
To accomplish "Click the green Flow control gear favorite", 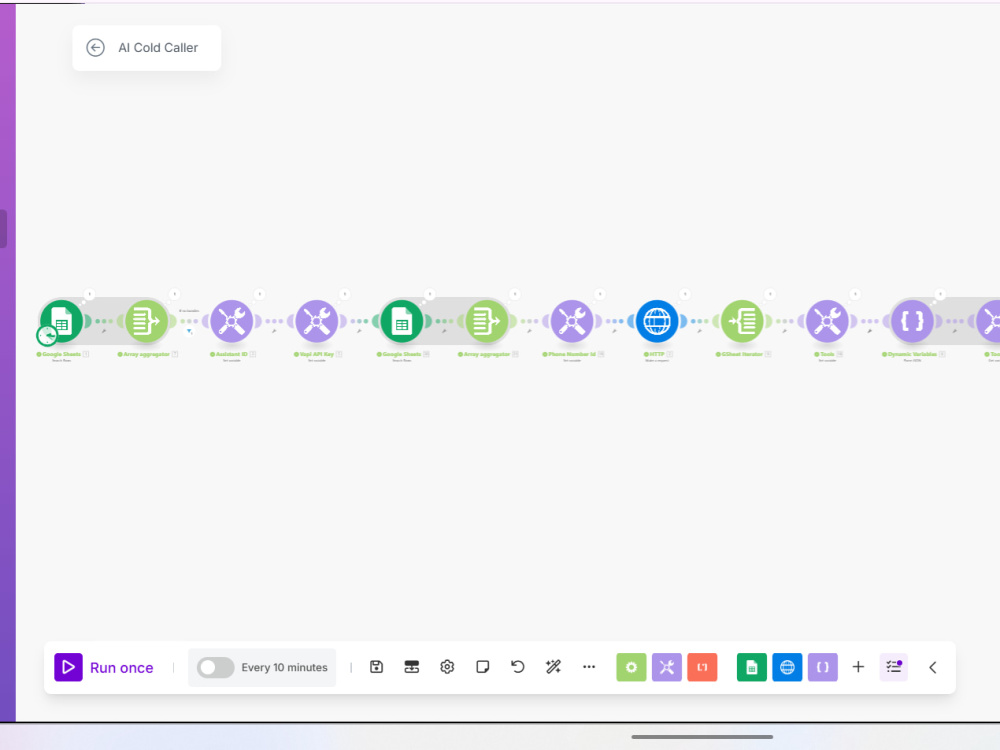I will point(631,667).
